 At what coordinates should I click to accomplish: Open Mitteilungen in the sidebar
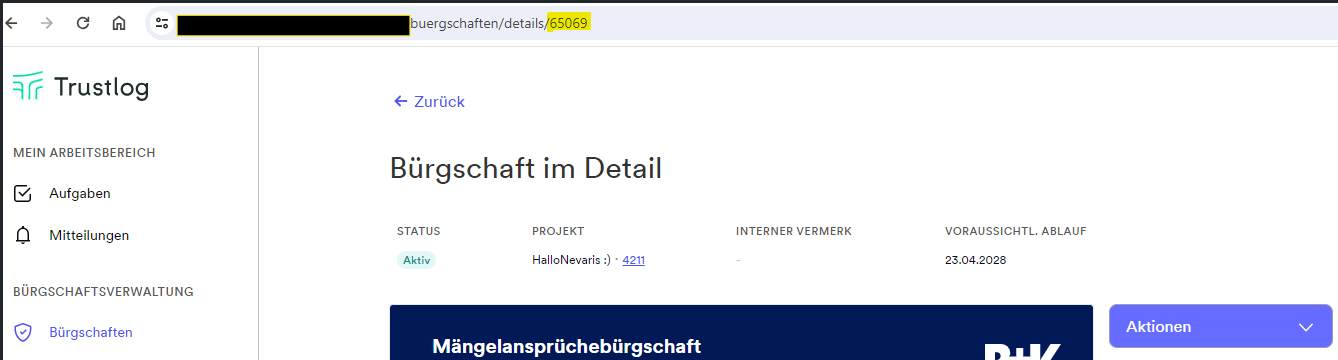(89, 235)
